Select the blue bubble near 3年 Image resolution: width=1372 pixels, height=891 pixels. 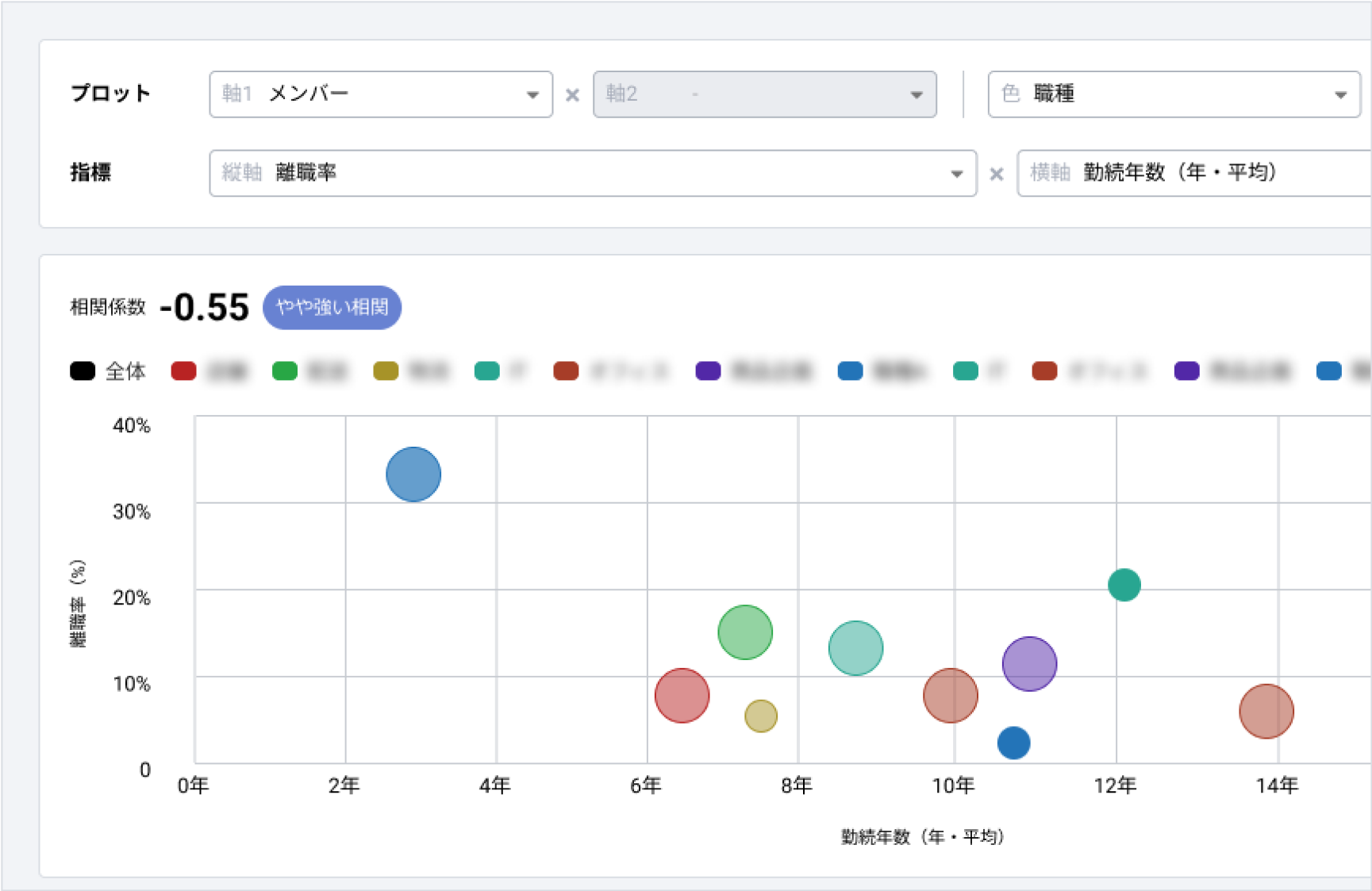[413, 474]
